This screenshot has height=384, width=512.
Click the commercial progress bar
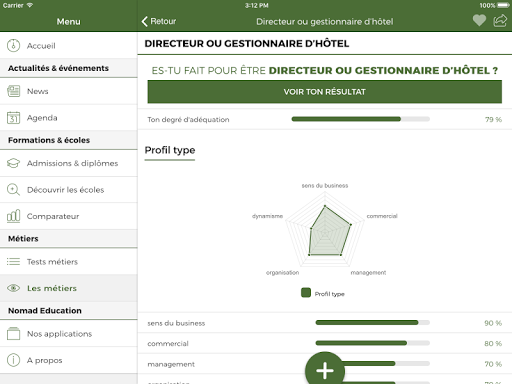pyautogui.click(x=373, y=343)
